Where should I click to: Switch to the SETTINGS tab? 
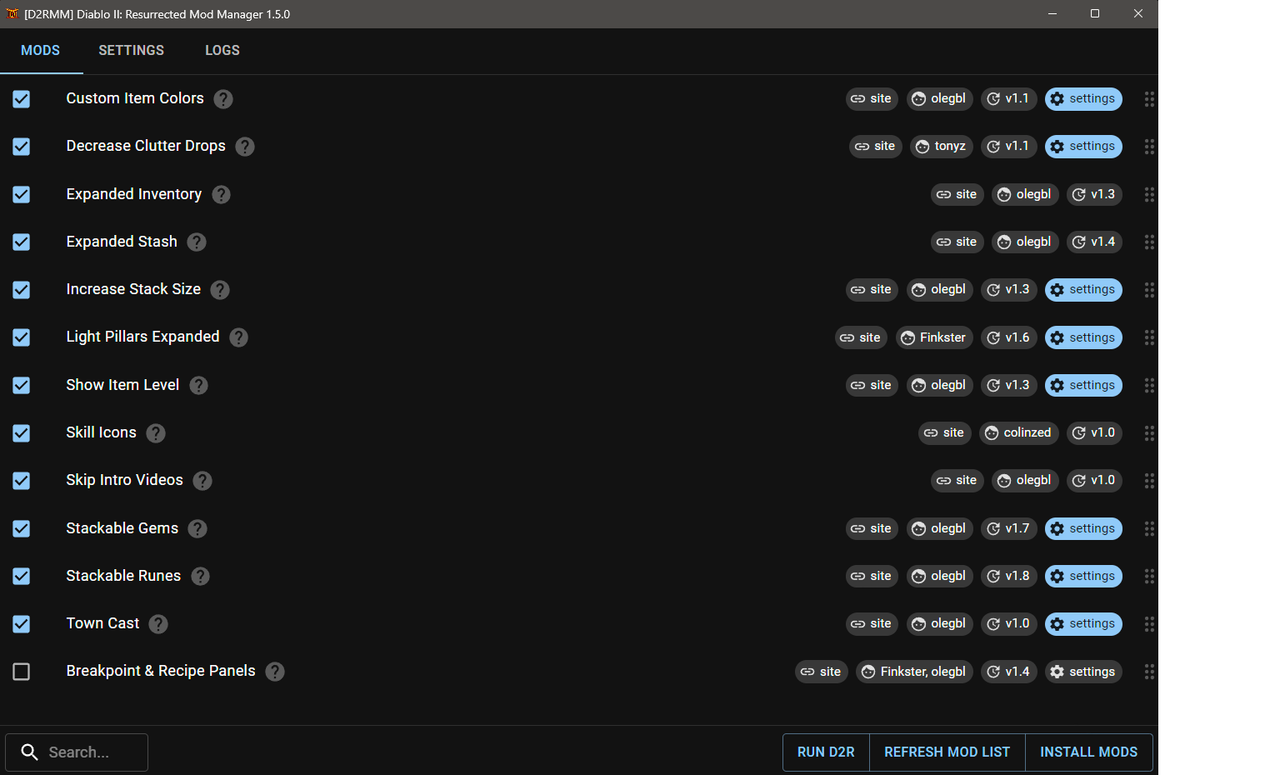131,50
